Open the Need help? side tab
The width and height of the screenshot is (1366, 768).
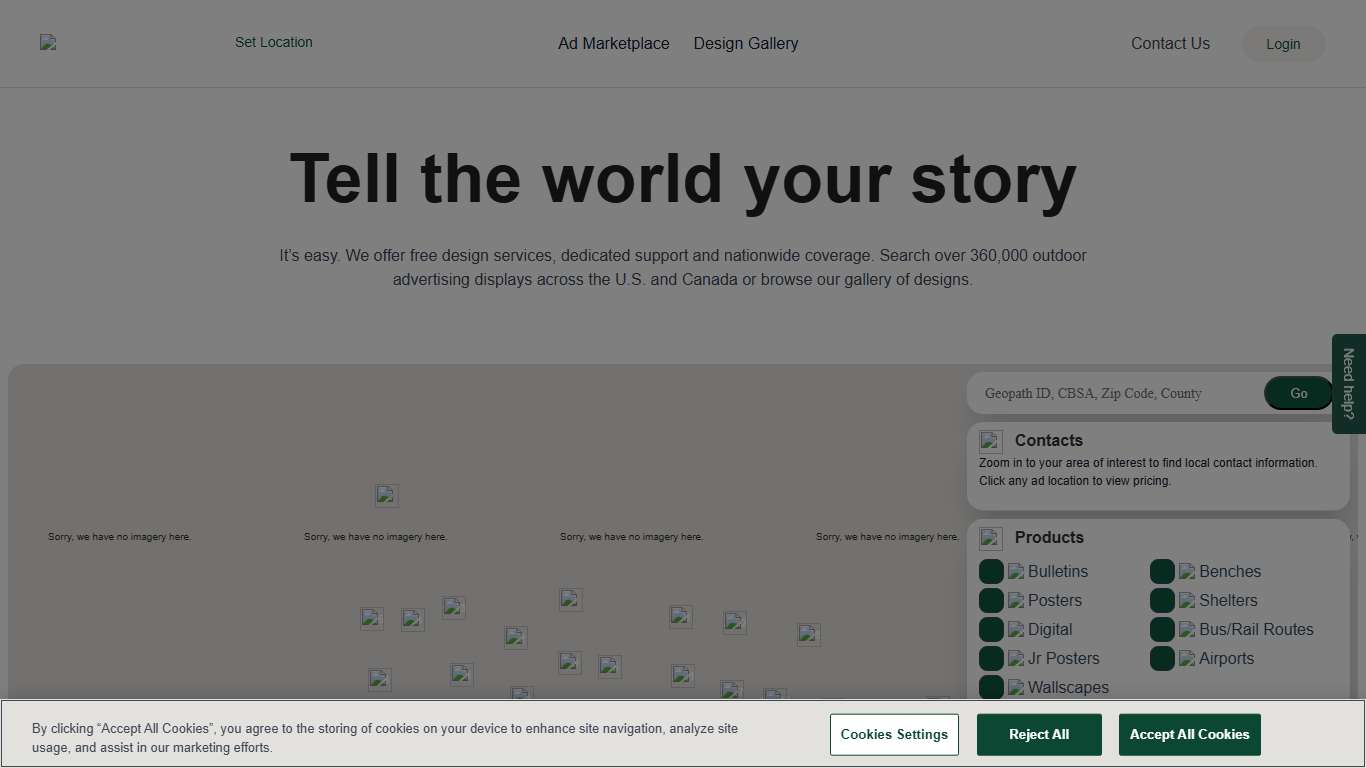1348,384
